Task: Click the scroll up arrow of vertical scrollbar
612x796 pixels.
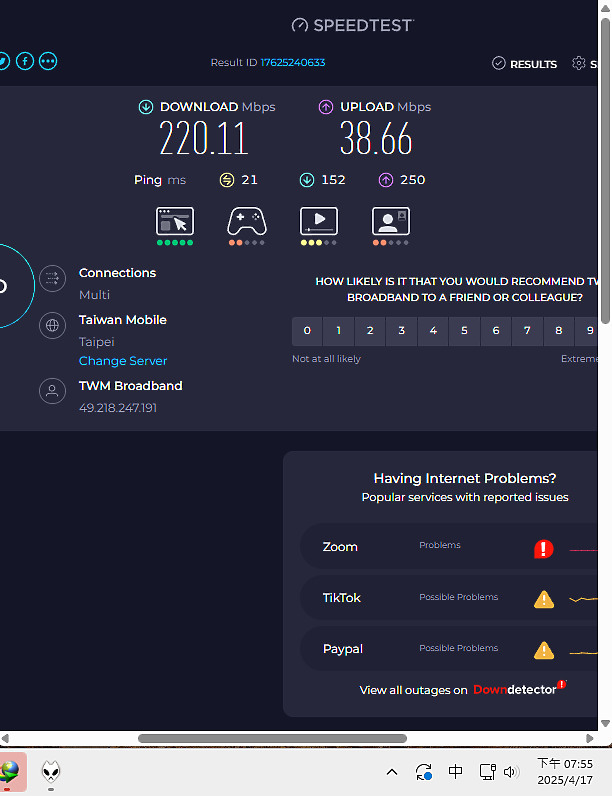Action: pos(605,8)
